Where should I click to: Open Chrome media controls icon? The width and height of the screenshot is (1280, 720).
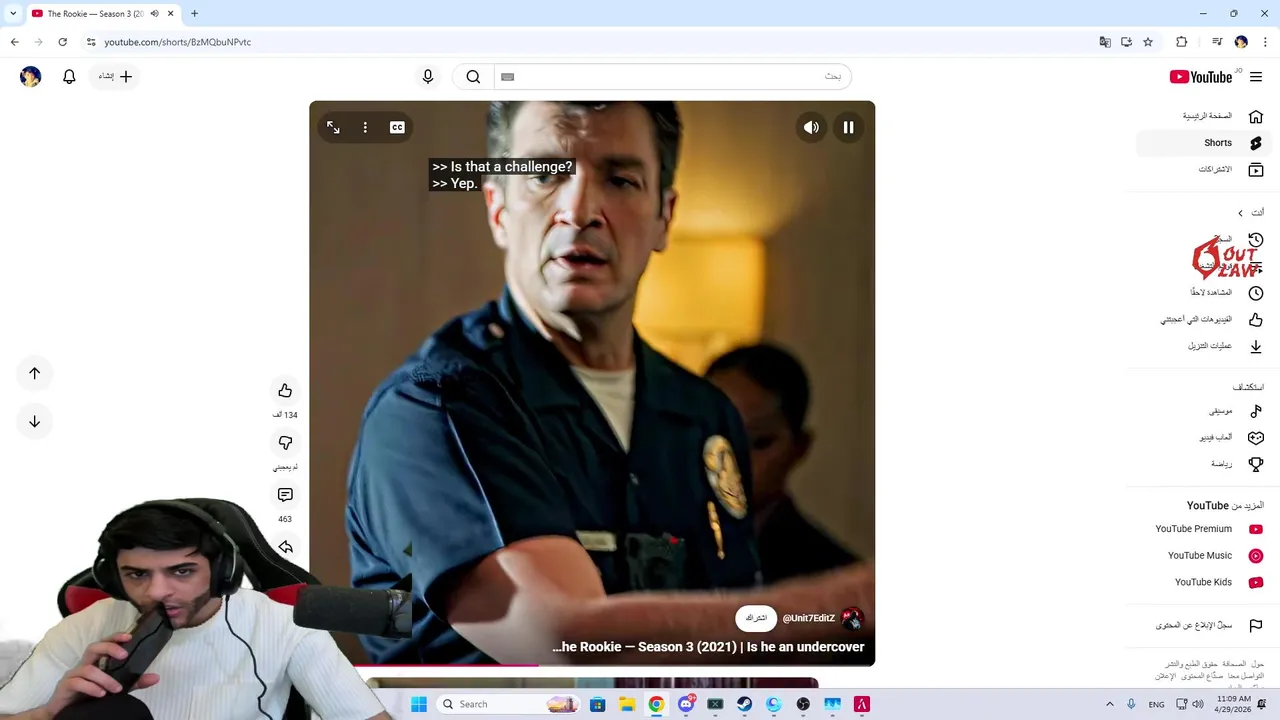pyautogui.click(x=1217, y=42)
